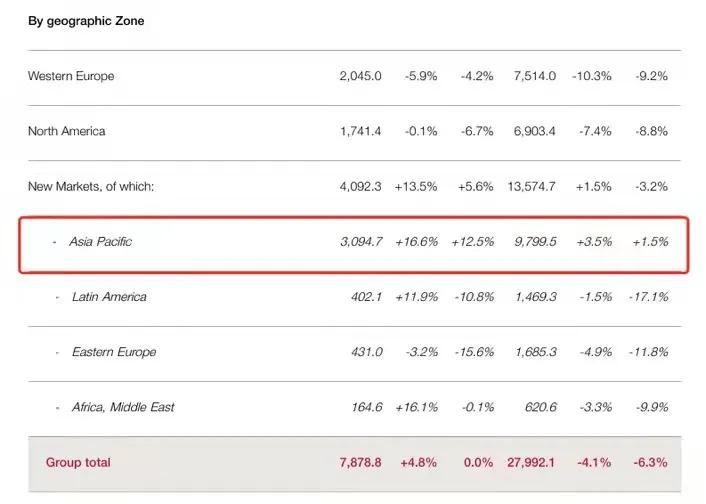706x504 pixels.
Task: Click the Group total value 7,878.8
Action: pyautogui.click(x=360, y=462)
